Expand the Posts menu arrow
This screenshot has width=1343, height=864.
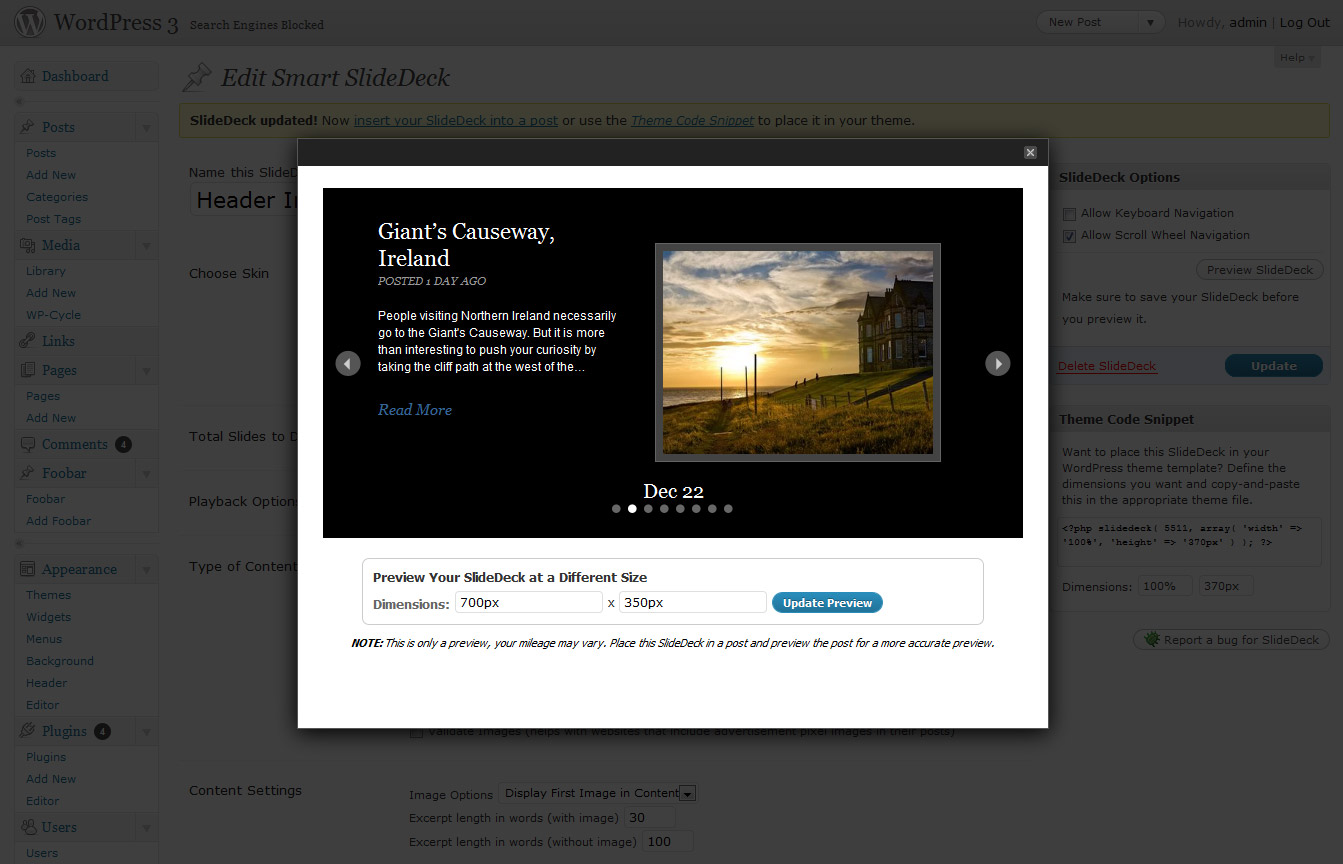[x=146, y=128]
